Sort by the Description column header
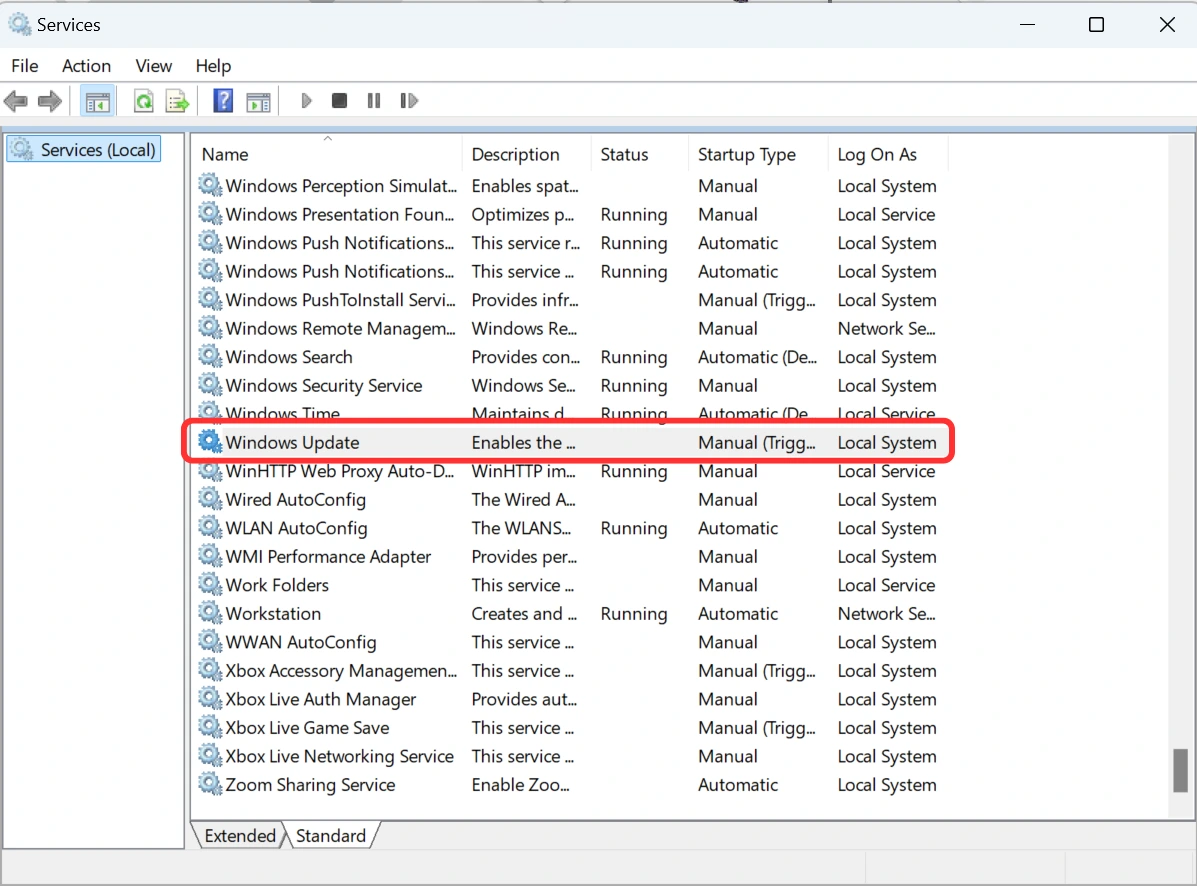Image resolution: width=1197 pixels, height=886 pixels. pyautogui.click(x=526, y=154)
